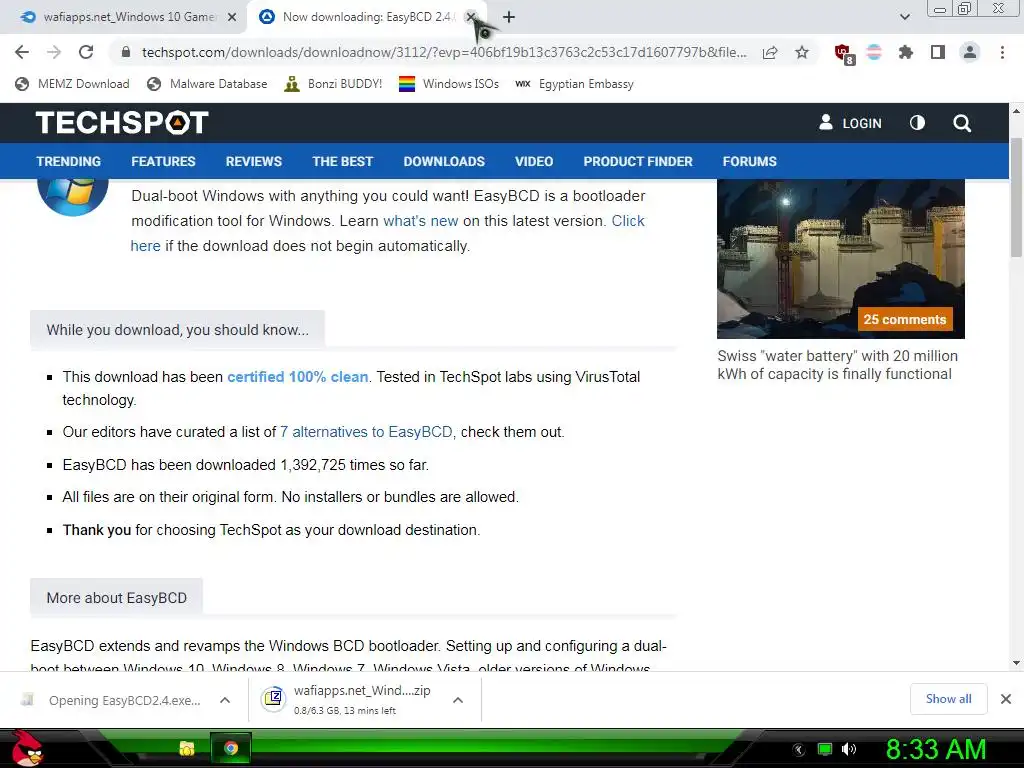1024x768 pixels.
Task: Close the Now downloading EasyBCD tab
Action: (x=471, y=17)
